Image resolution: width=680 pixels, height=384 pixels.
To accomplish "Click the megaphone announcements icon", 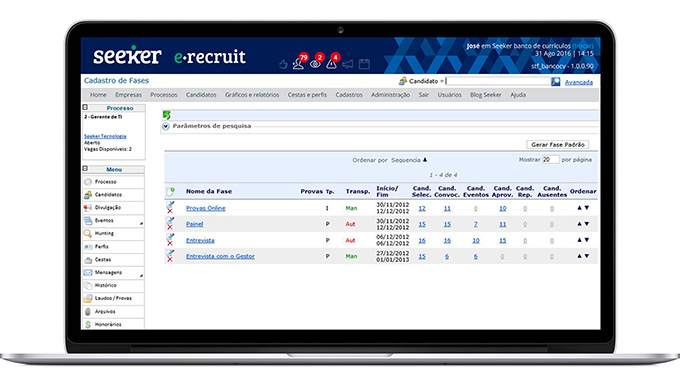I will [347, 65].
